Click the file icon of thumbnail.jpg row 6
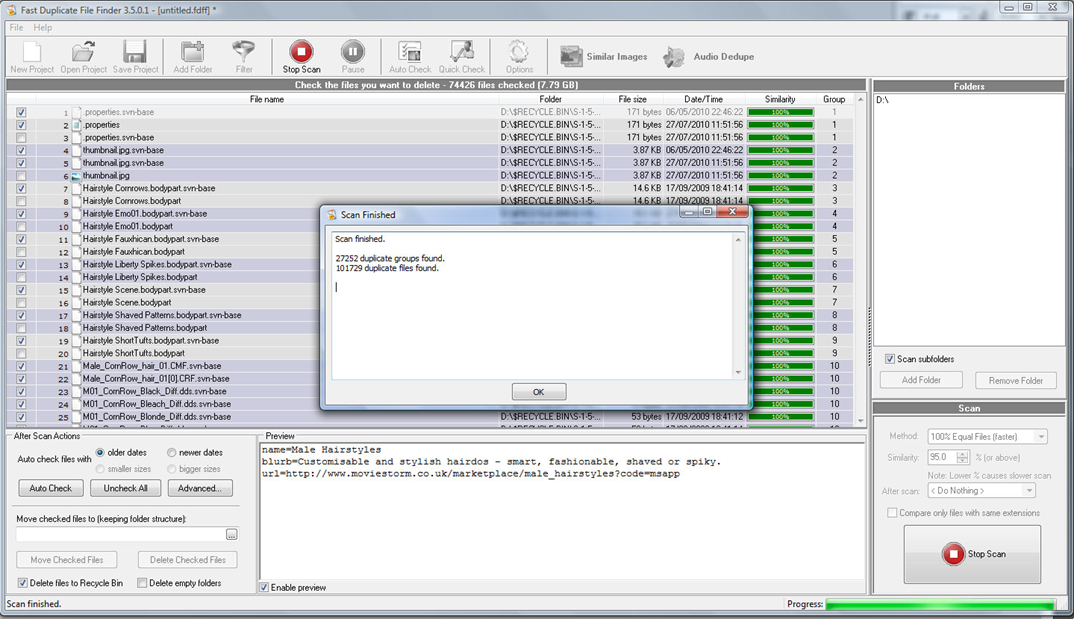This screenshot has height=619, width=1074. tap(76, 176)
